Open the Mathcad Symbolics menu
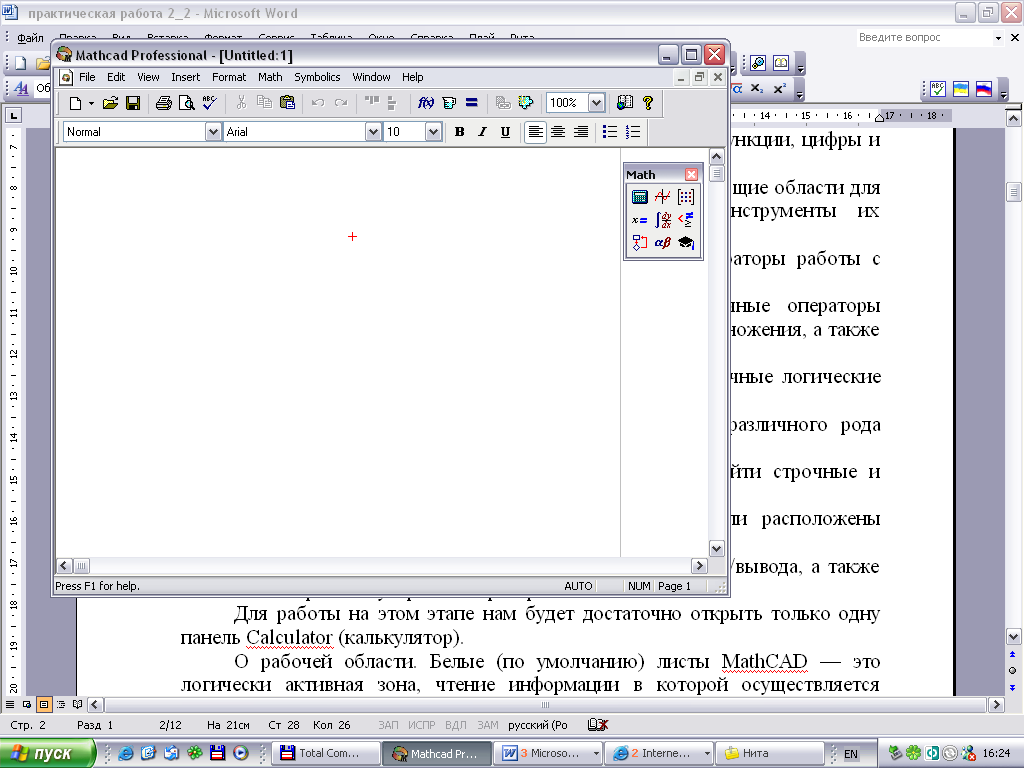 (317, 77)
